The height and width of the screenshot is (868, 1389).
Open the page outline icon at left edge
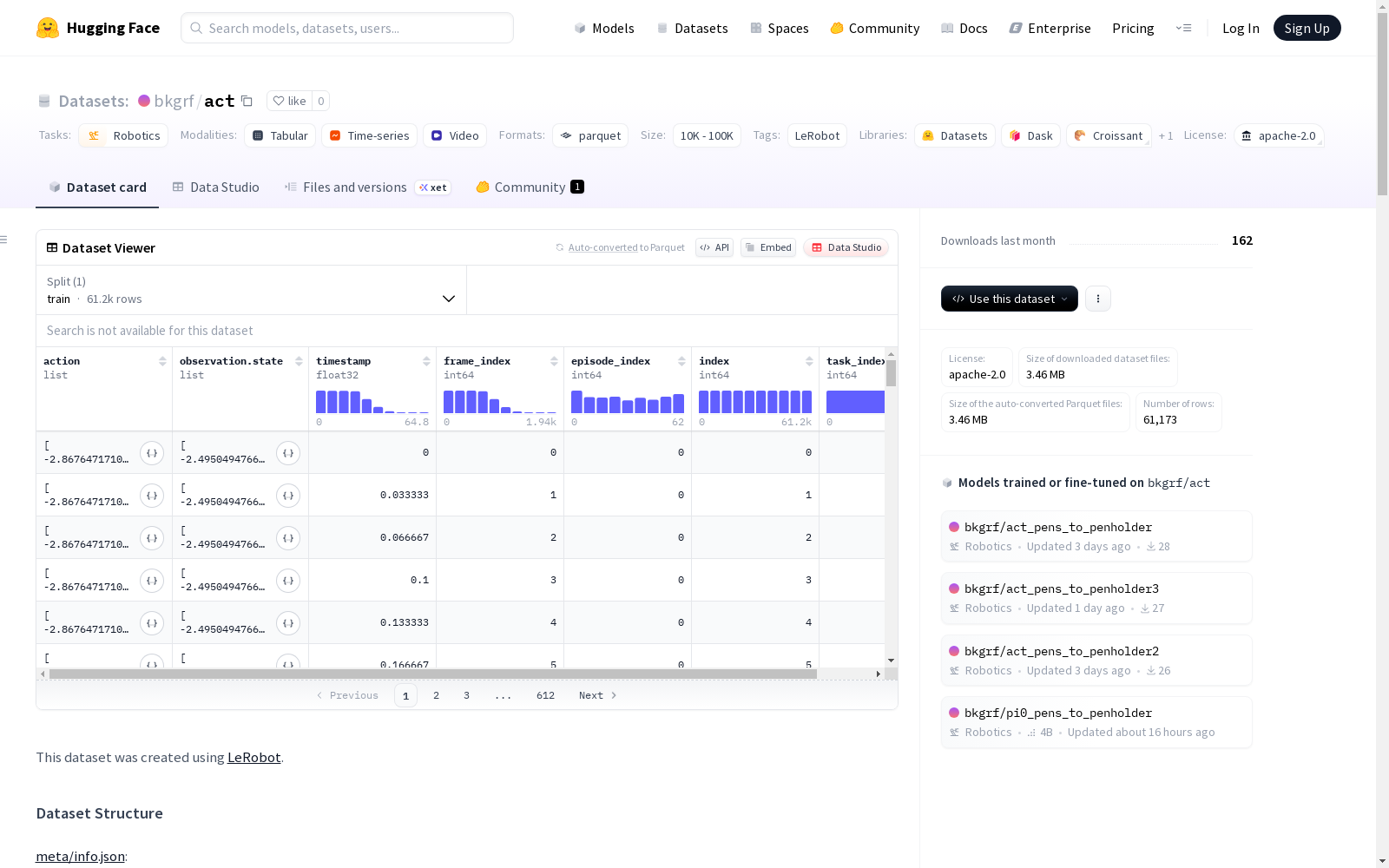click(3, 240)
